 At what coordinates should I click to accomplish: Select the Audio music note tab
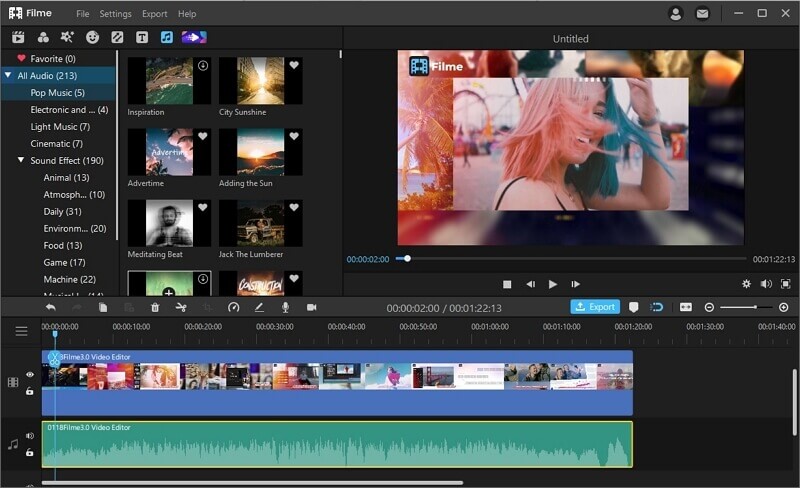click(167, 37)
